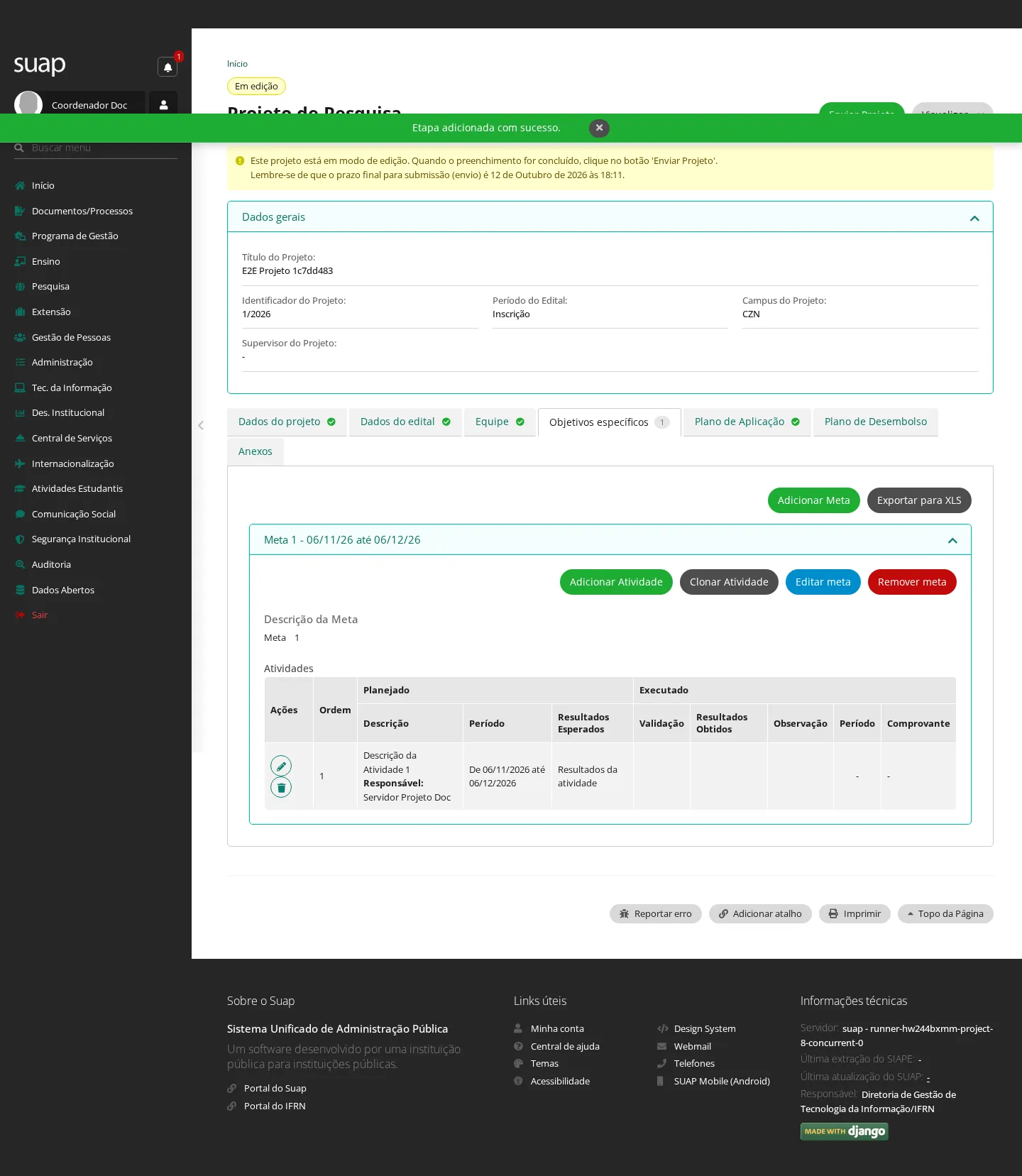The height and width of the screenshot is (1176, 1022).
Task: Click Adicionar Meta button
Action: [814, 500]
